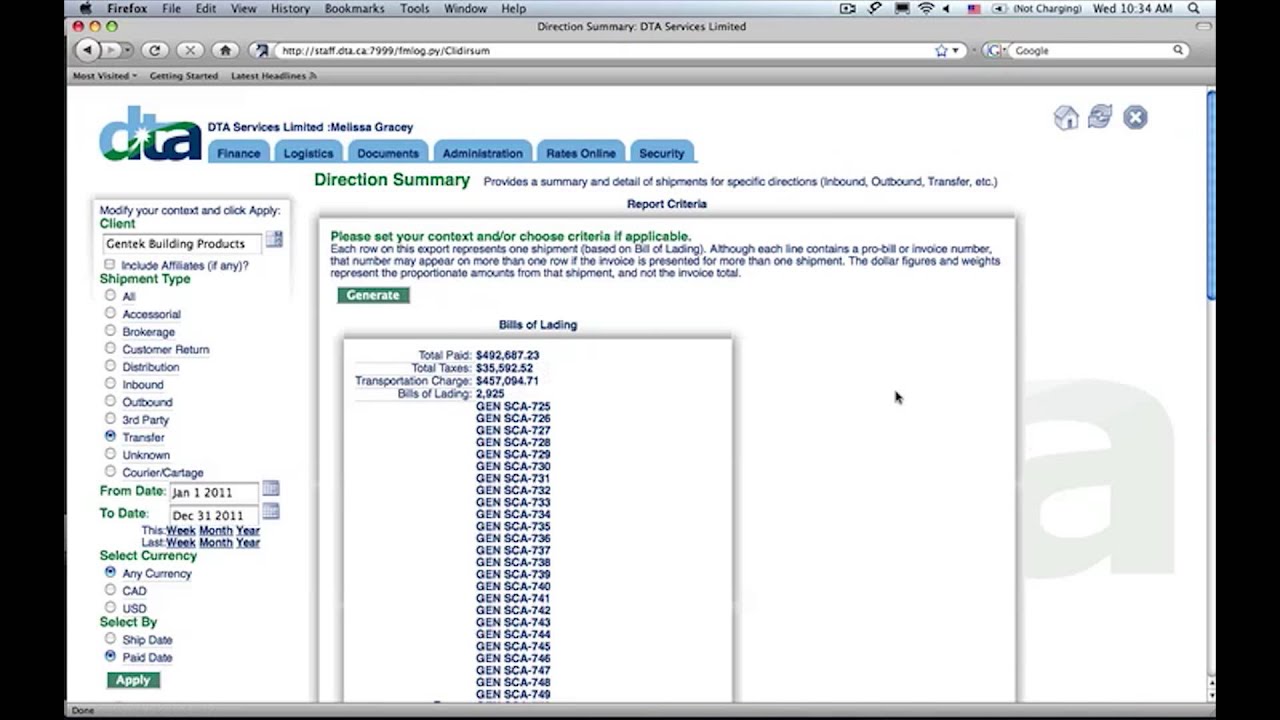Click the volume icon in menu bar

947,8
